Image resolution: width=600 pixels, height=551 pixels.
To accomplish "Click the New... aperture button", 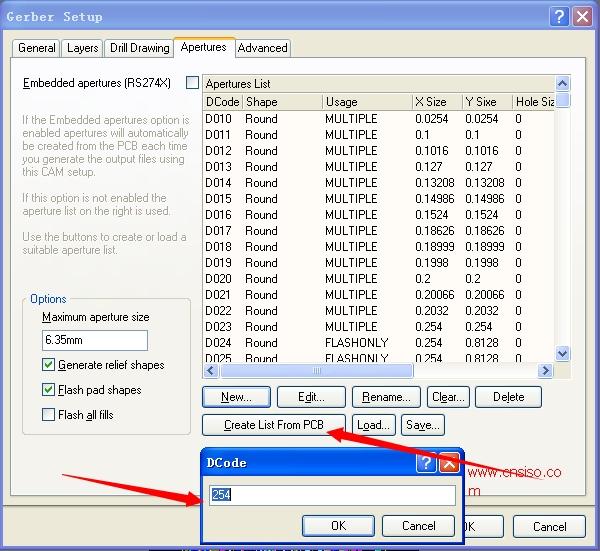I will 236,397.
